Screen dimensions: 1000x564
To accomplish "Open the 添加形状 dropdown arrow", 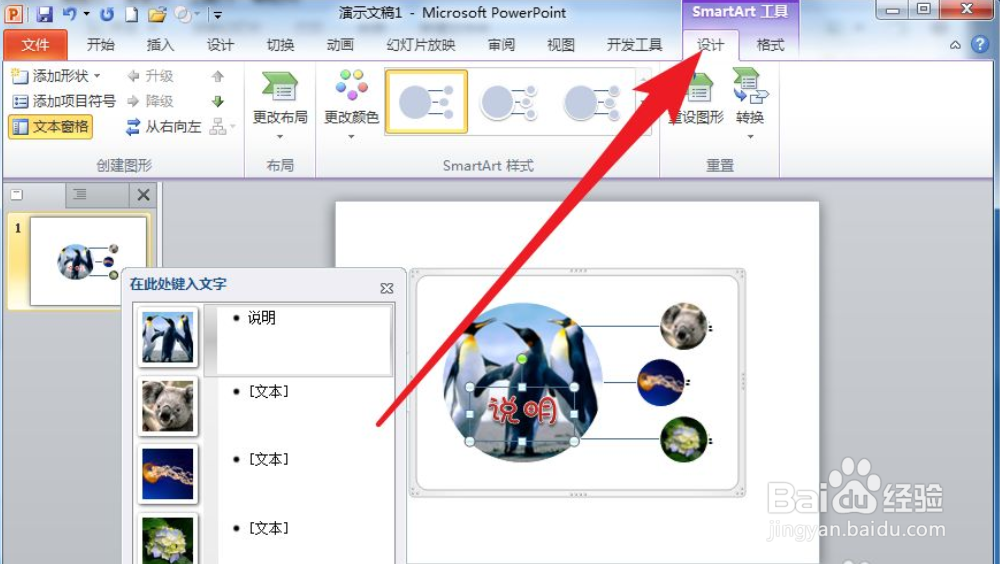I will [x=97, y=76].
